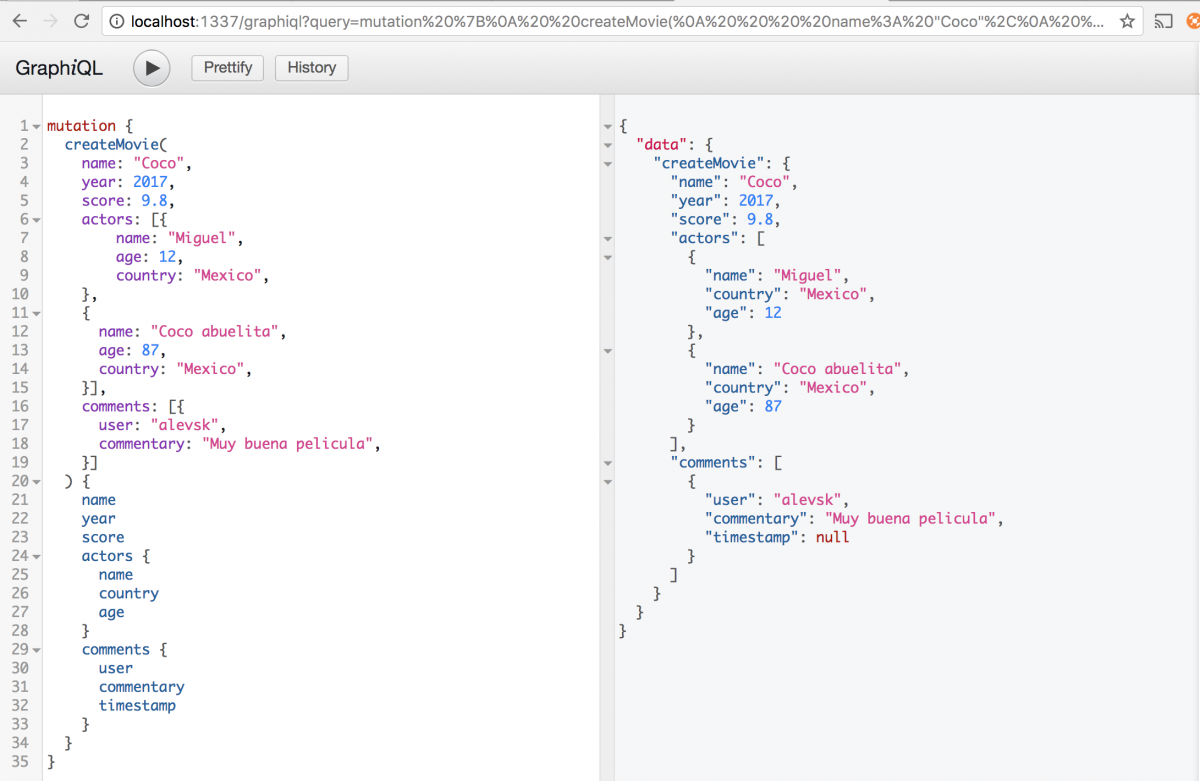The height and width of the screenshot is (781, 1200).
Task: Click the orange extension icon at far right
Action: (x=1192, y=21)
